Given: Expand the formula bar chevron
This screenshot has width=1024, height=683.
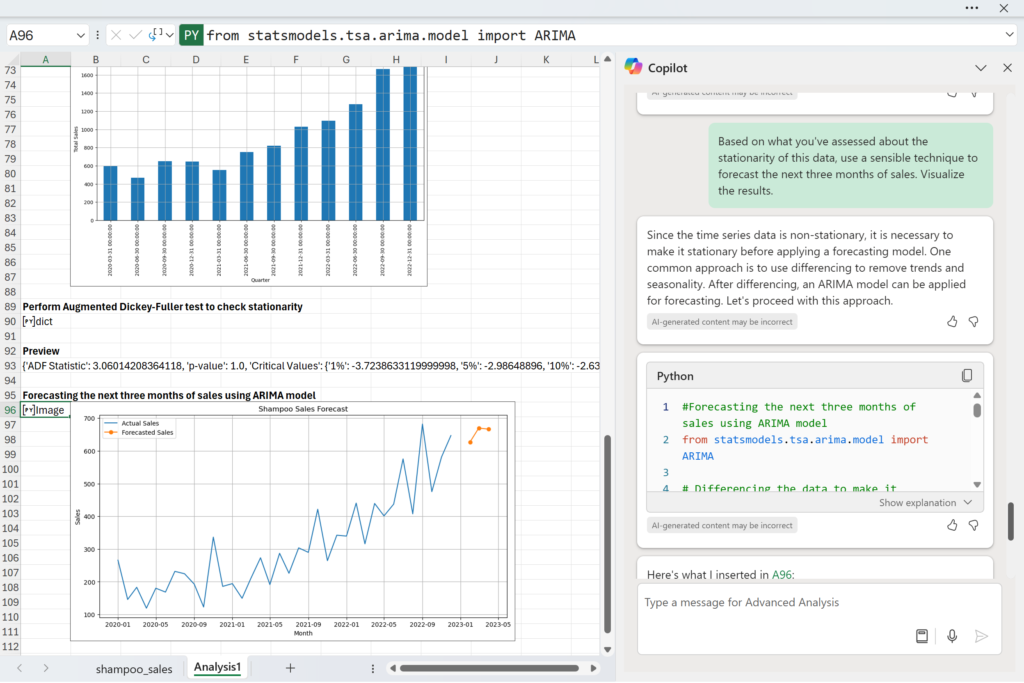Looking at the screenshot, I should pyautogui.click(x=1007, y=35).
